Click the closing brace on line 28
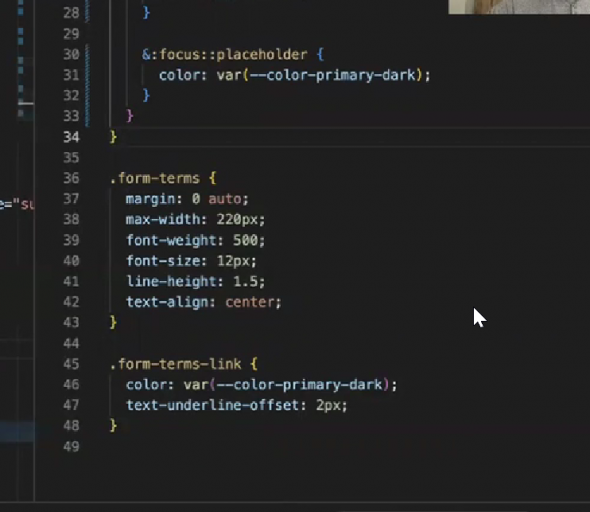This screenshot has width=590, height=512. click(146, 13)
